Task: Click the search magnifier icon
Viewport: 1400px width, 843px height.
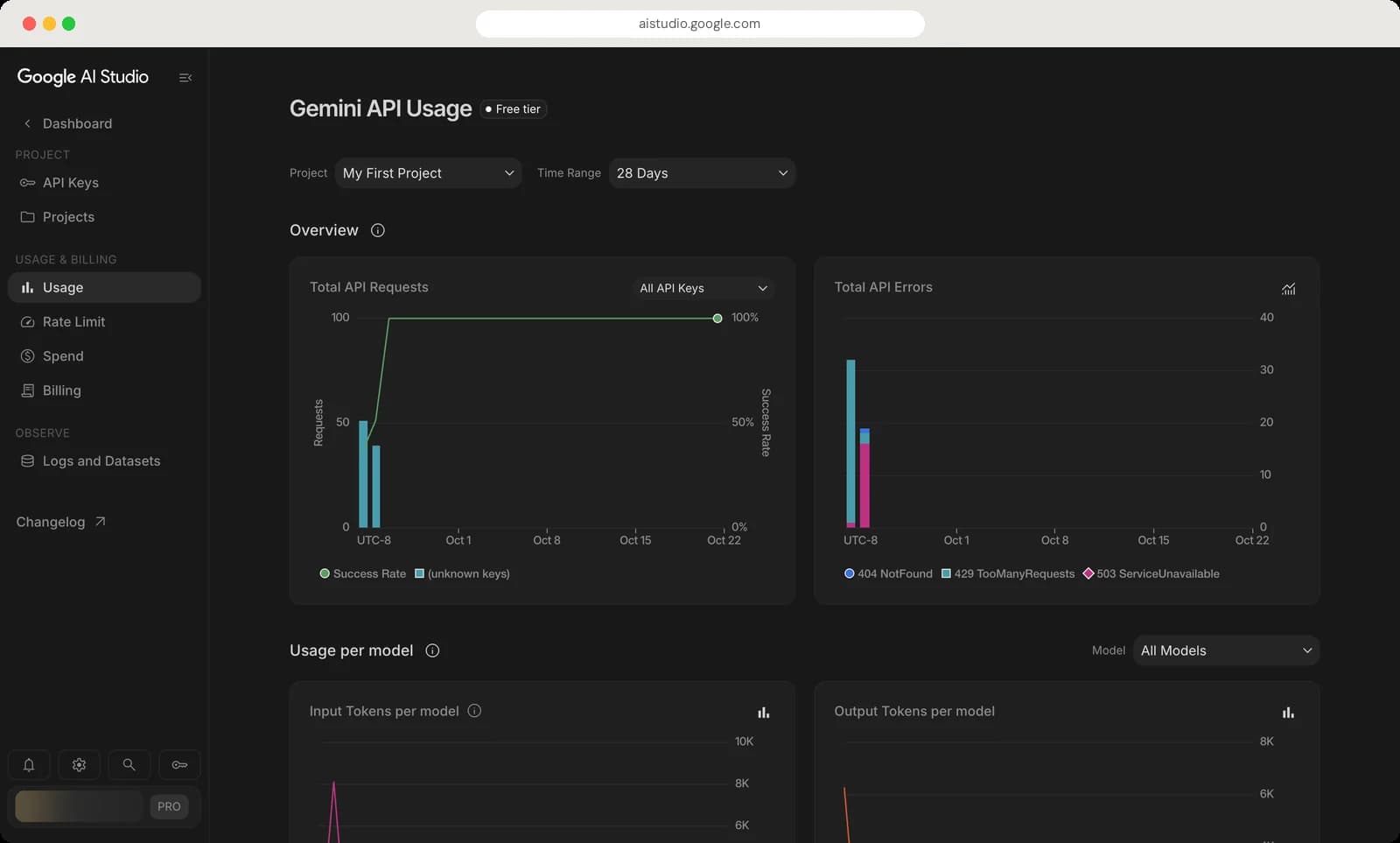Action: pyautogui.click(x=129, y=765)
